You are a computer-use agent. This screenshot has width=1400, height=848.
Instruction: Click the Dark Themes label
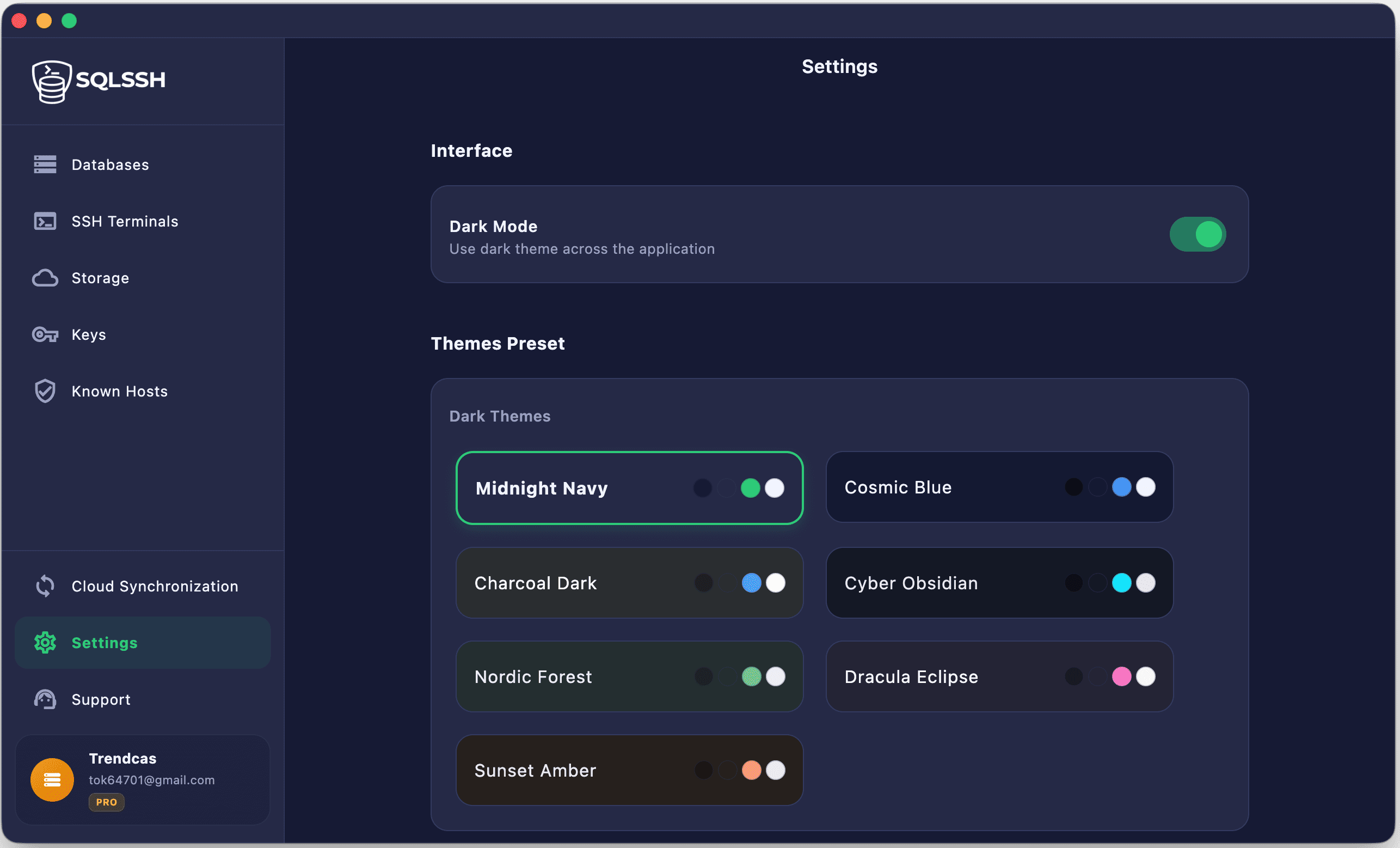pyautogui.click(x=500, y=416)
